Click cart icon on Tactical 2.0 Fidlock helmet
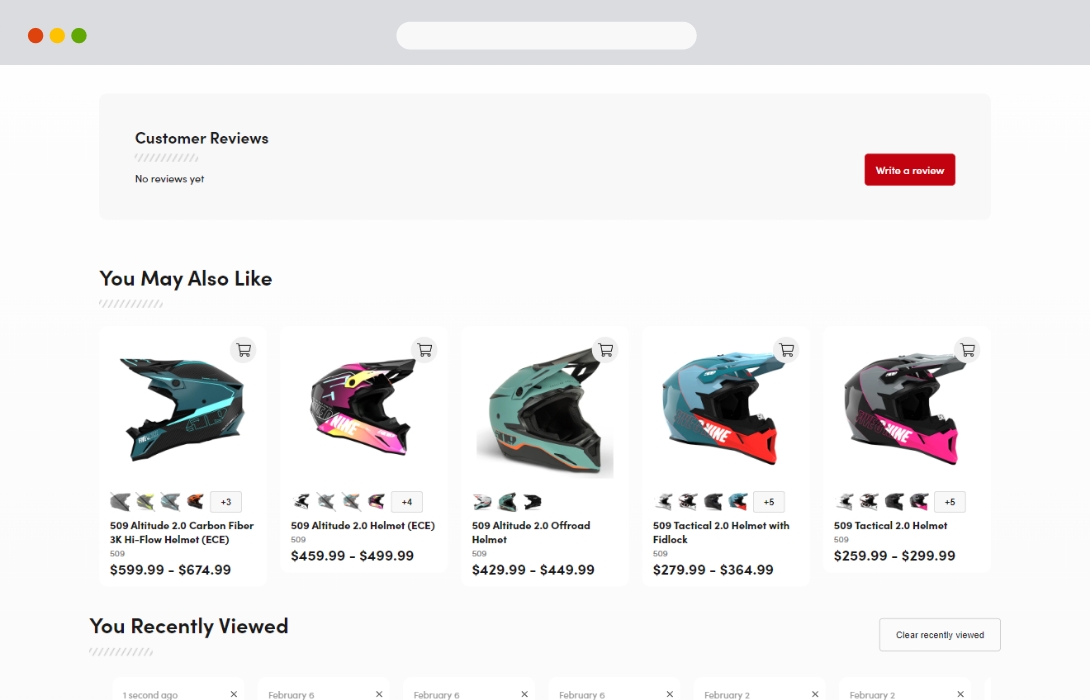The height and width of the screenshot is (700, 1090). [786, 350]
